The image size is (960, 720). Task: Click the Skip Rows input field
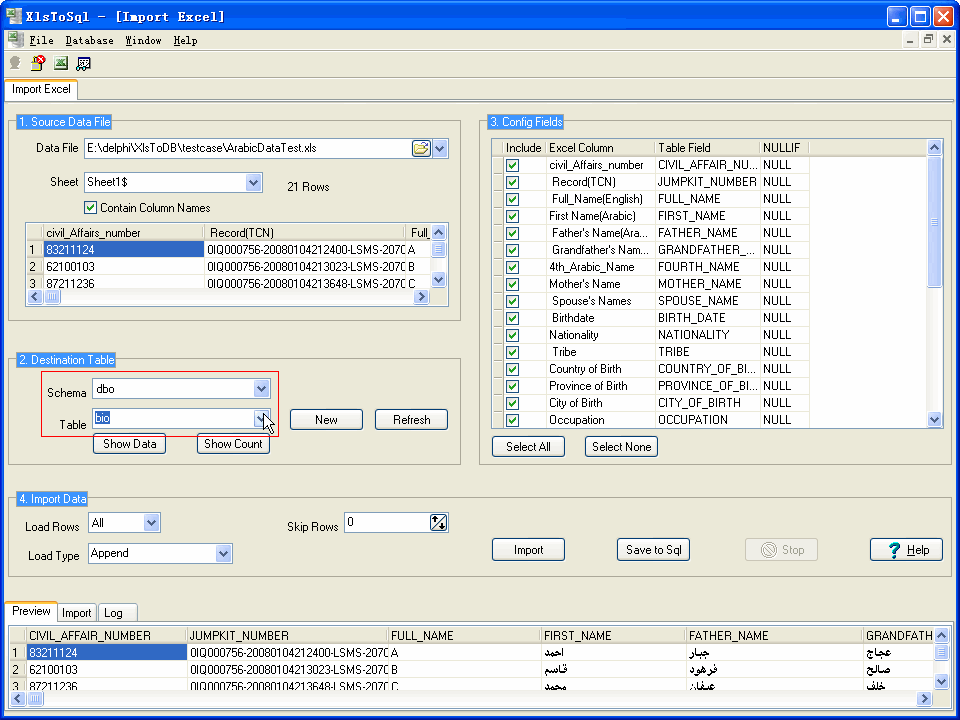coord(386,522)
